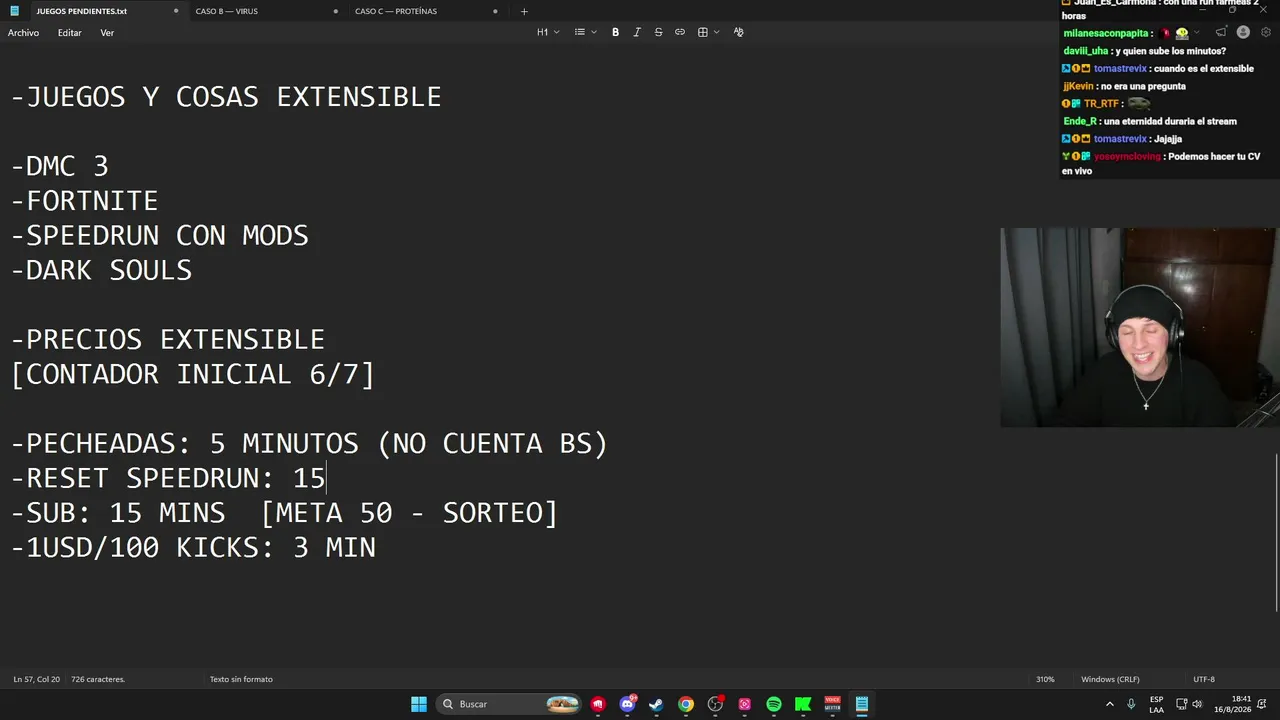Insert a link using the toolbar icon
Viewport: 1280px width, 720px height.
[680, 32]
